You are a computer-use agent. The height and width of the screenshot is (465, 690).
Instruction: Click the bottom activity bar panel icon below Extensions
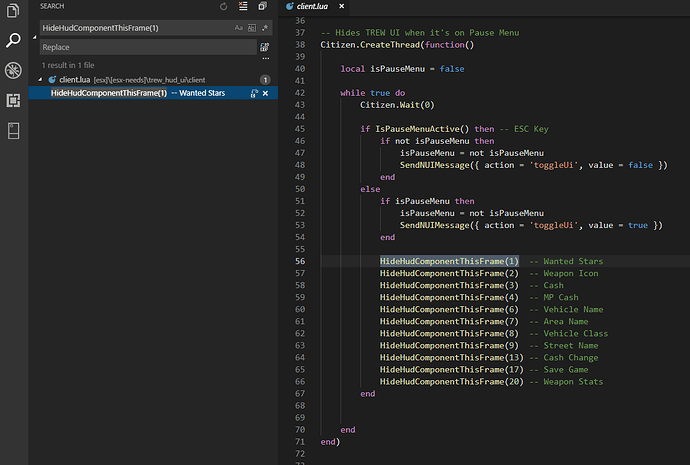coord(13,131)
